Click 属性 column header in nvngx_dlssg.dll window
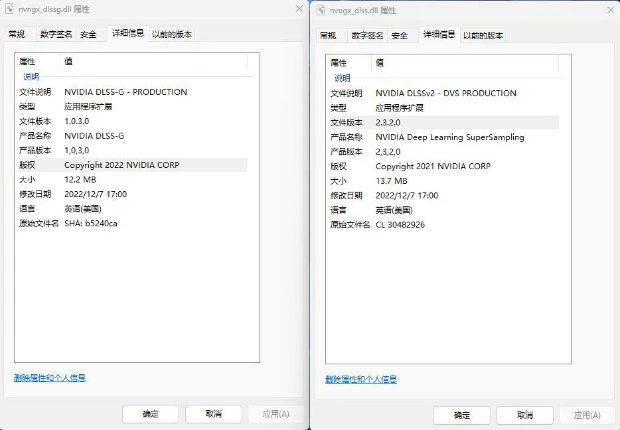Screen dimensions: 620x430 pyautogui.click(x=27, y=61)
